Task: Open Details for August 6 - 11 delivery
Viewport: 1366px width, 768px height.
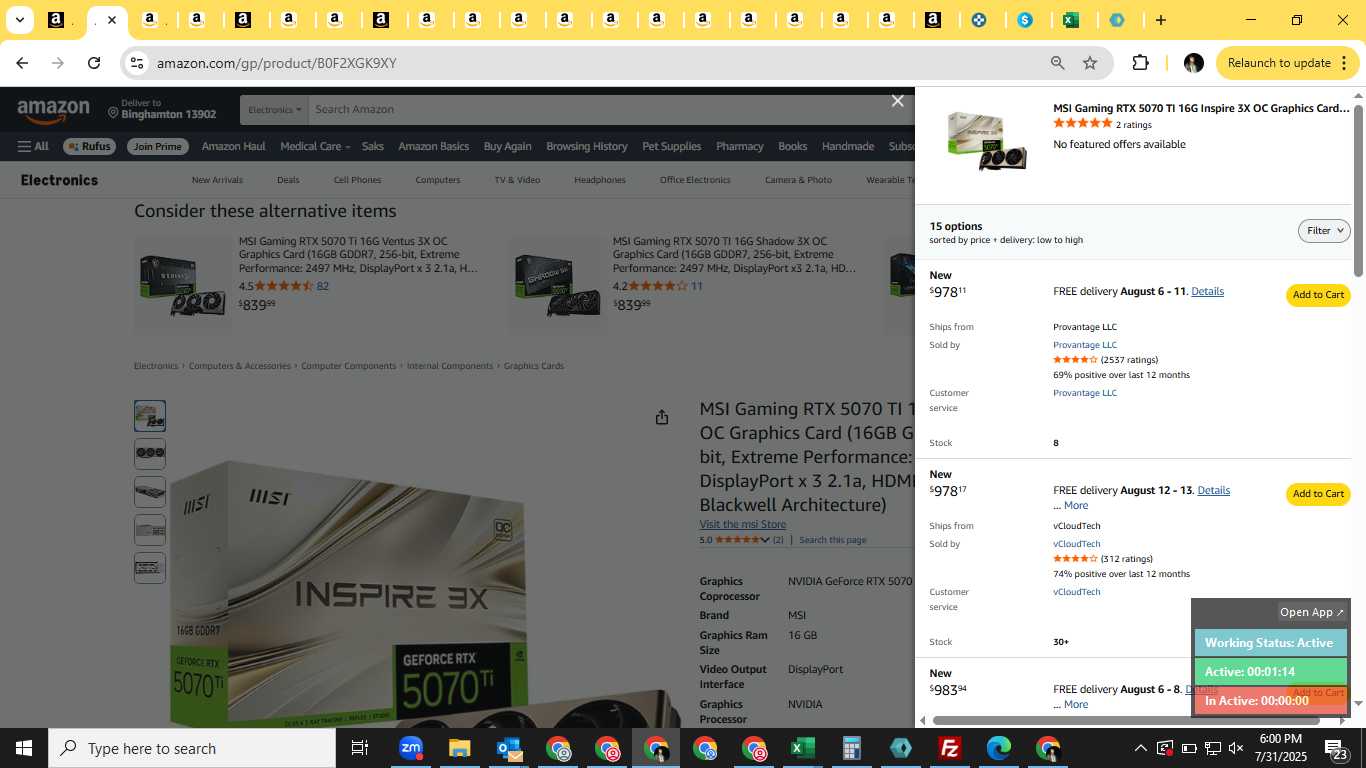Action: [x=1207, y=291]
